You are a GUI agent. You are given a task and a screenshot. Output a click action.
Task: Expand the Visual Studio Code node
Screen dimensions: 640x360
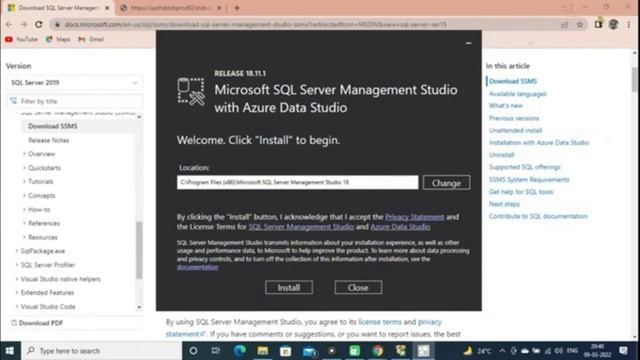[17, 307]
